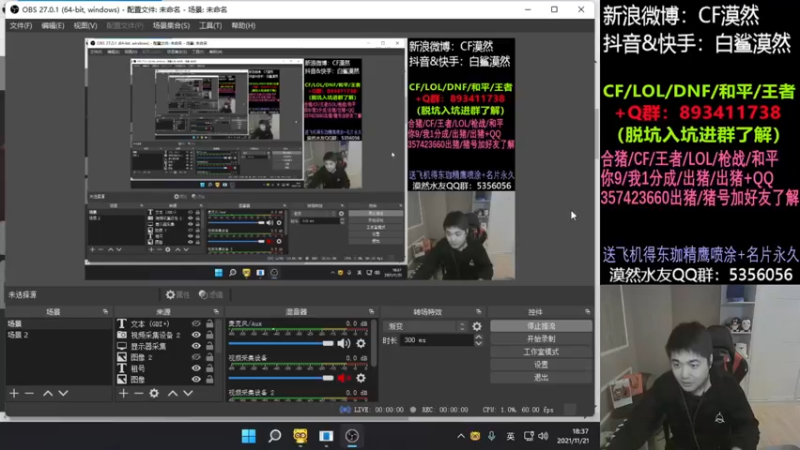The image size is (800, 450).
Task: Hide the 租号 source via eye icon
Action: point(196,368)
